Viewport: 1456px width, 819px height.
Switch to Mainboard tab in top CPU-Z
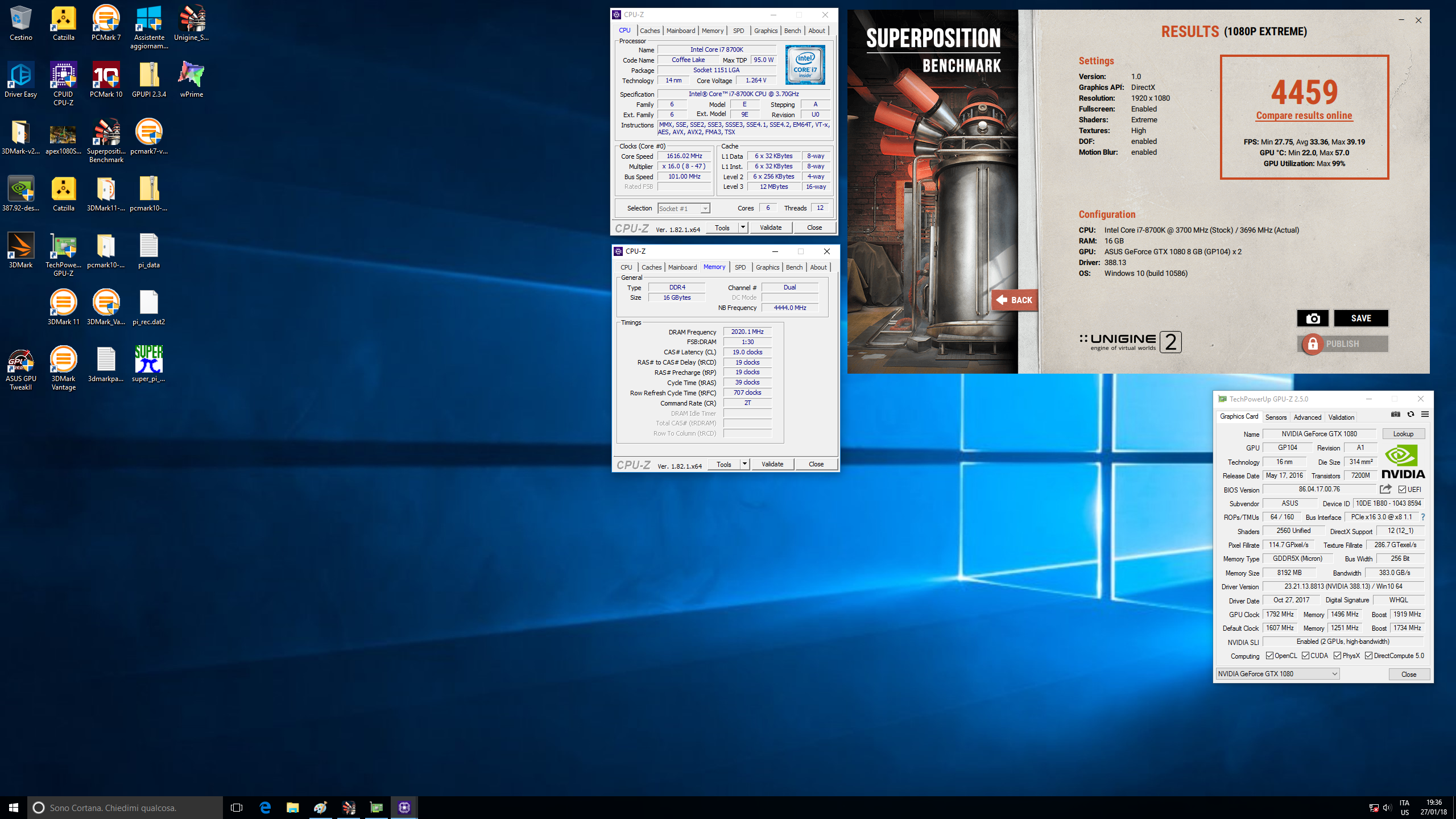(681, 31)
